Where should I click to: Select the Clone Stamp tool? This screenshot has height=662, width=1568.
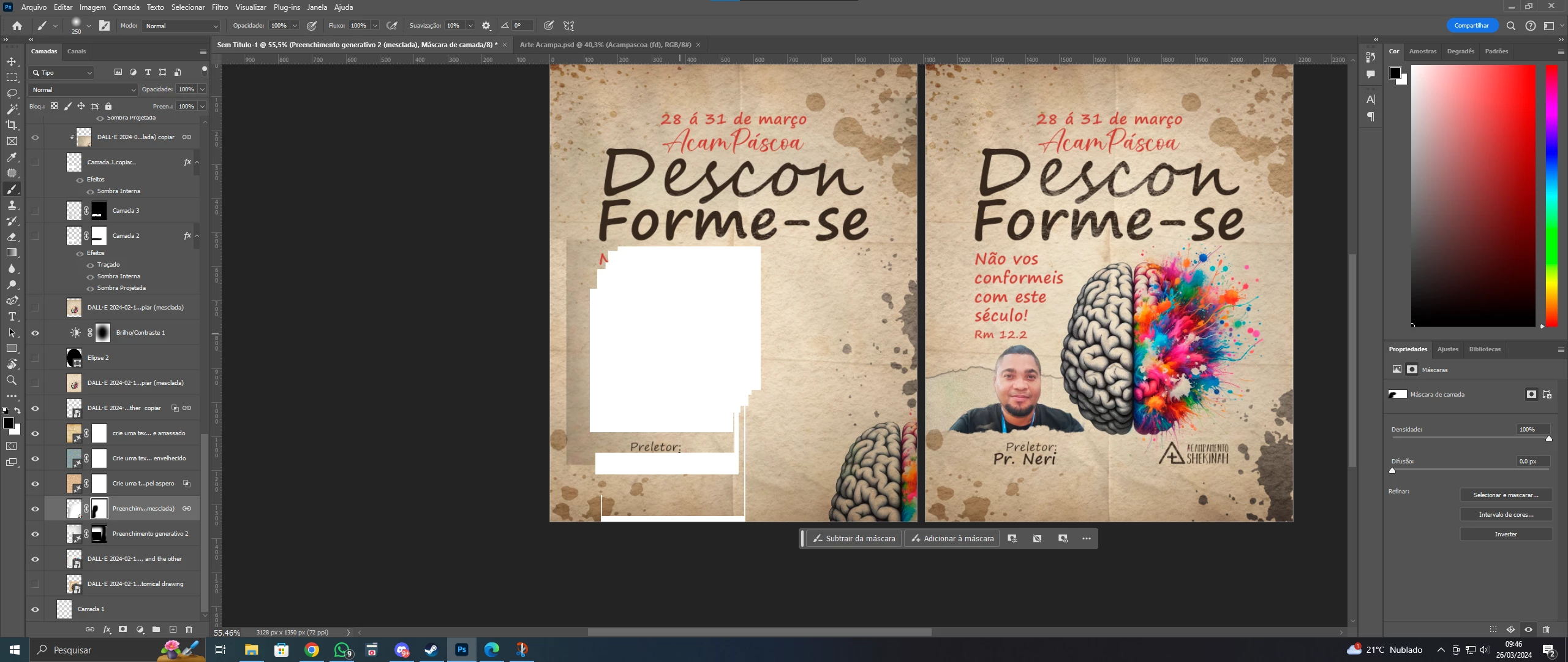tap(12, 205)
